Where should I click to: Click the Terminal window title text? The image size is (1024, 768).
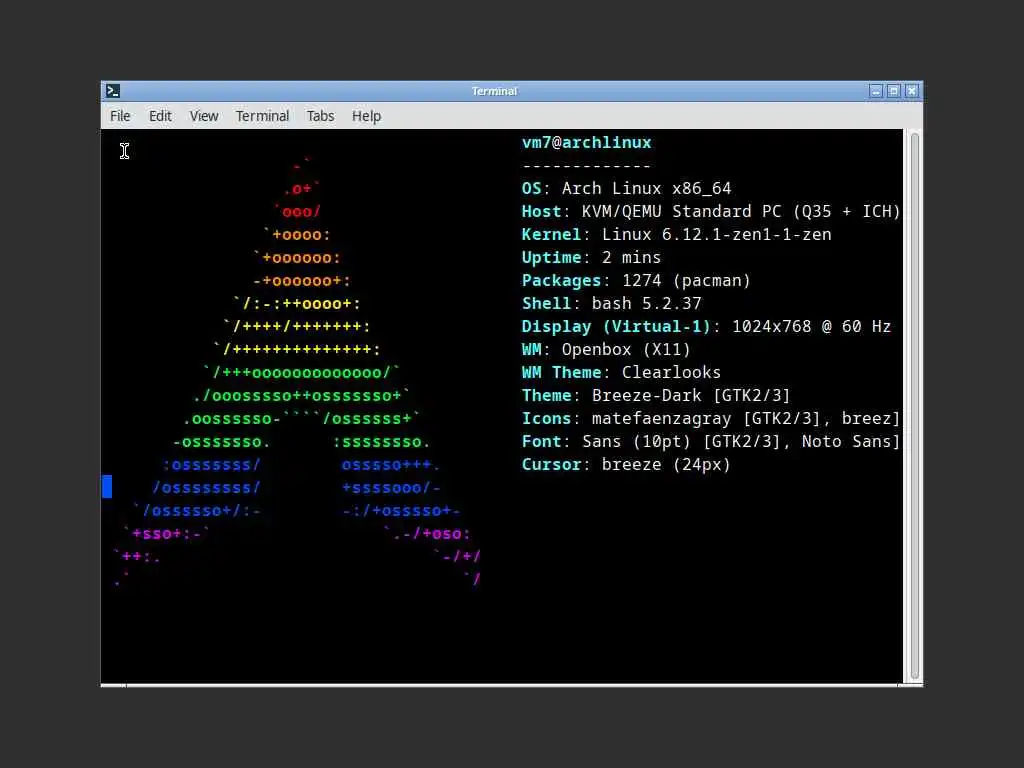click(x=494, y=91)
